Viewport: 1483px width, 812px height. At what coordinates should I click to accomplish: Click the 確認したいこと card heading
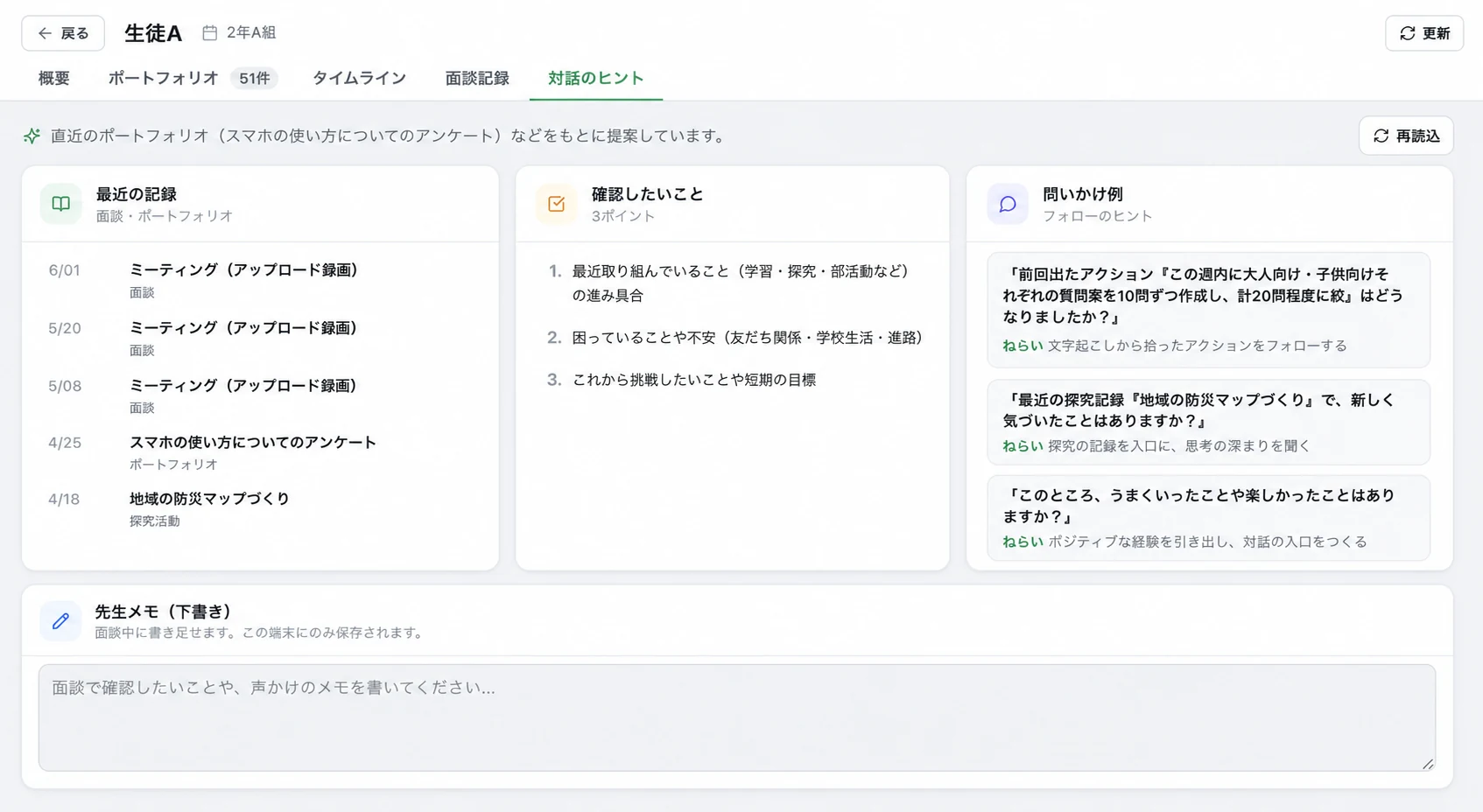pos(647,194)
